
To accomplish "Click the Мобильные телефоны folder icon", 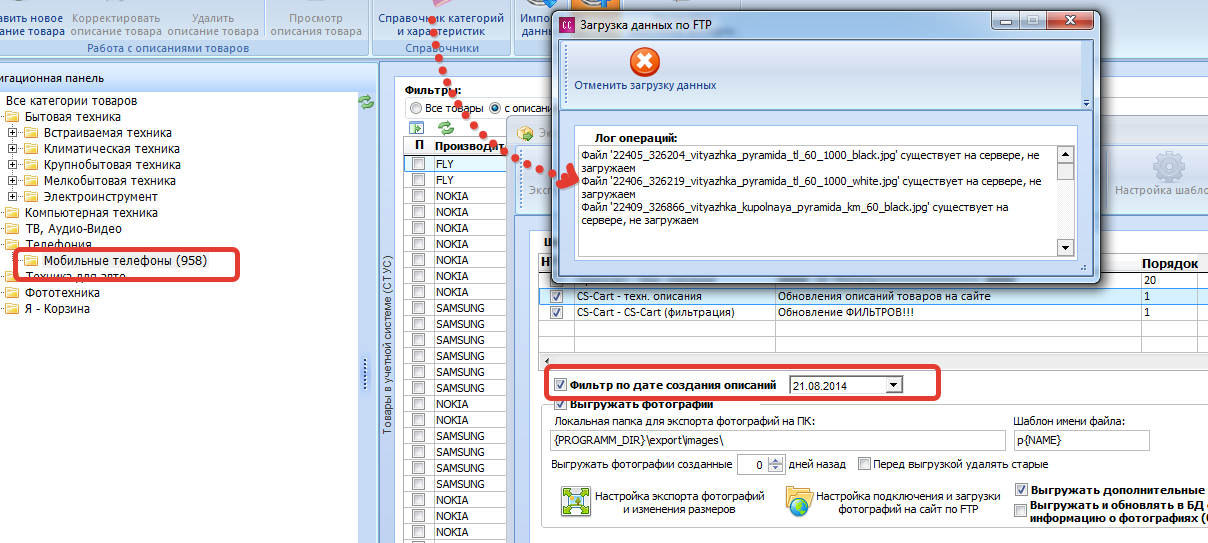I will tap(32, 261).
